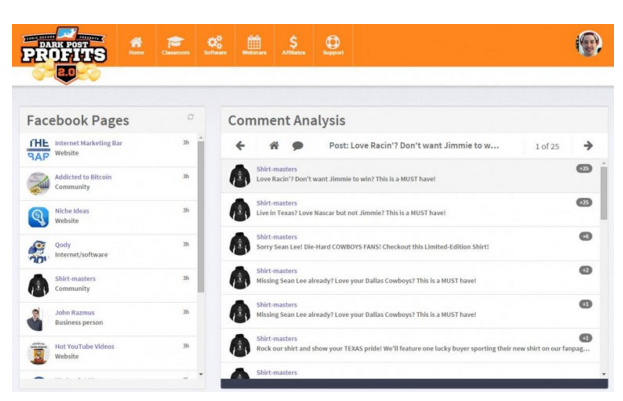Click the Comment Analysis scrollbar thumb
Image resolution: width=623 pixels, height=401 pixels.
click(604, 193)
